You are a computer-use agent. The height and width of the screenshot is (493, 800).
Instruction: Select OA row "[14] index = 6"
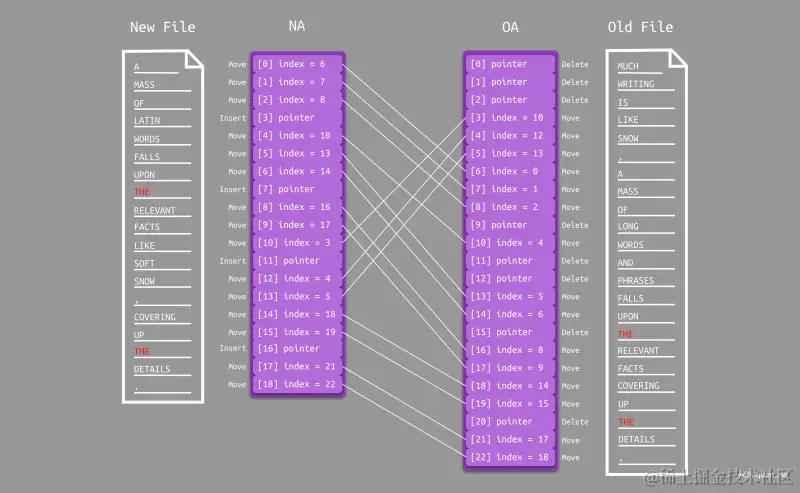(x=510, y=314)
